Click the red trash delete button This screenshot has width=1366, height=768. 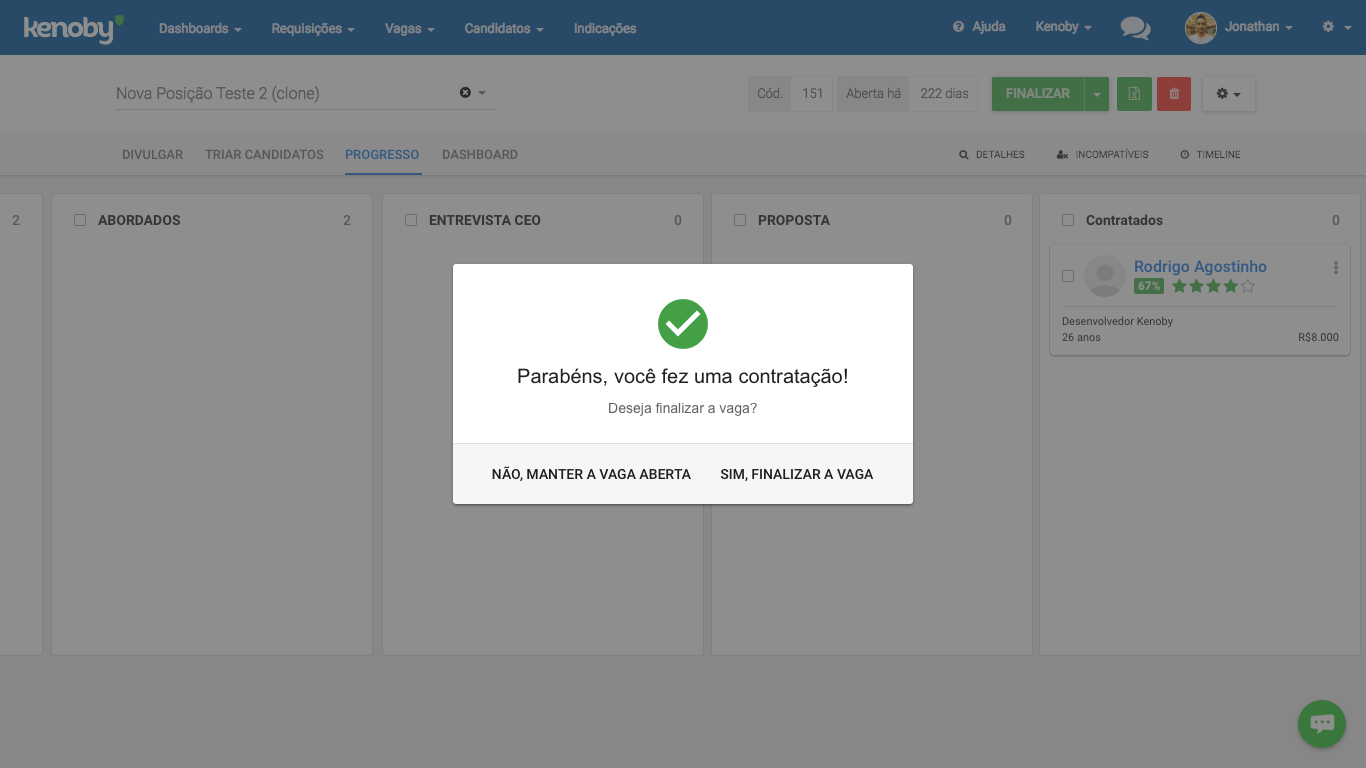tap(1174, 94)
